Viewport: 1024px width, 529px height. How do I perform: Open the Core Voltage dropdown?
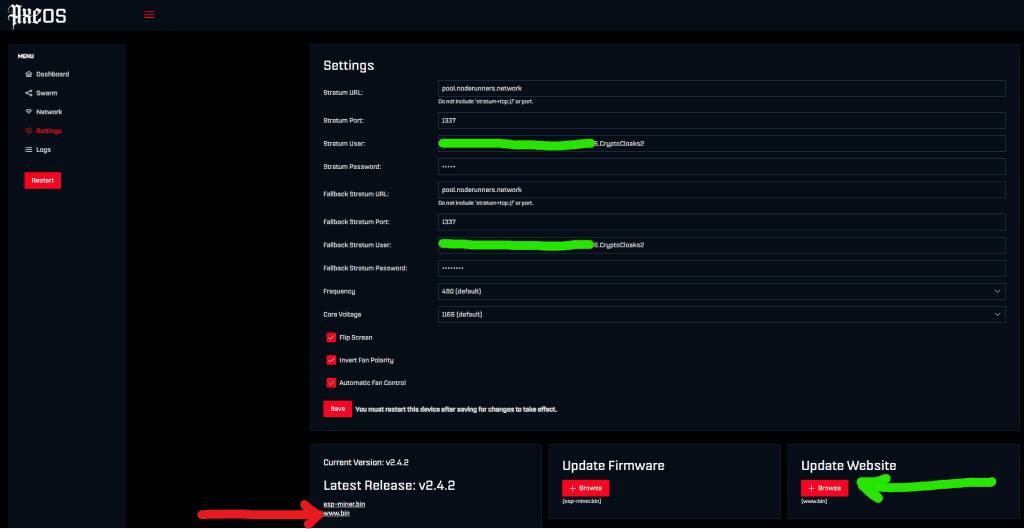(722, 314)
